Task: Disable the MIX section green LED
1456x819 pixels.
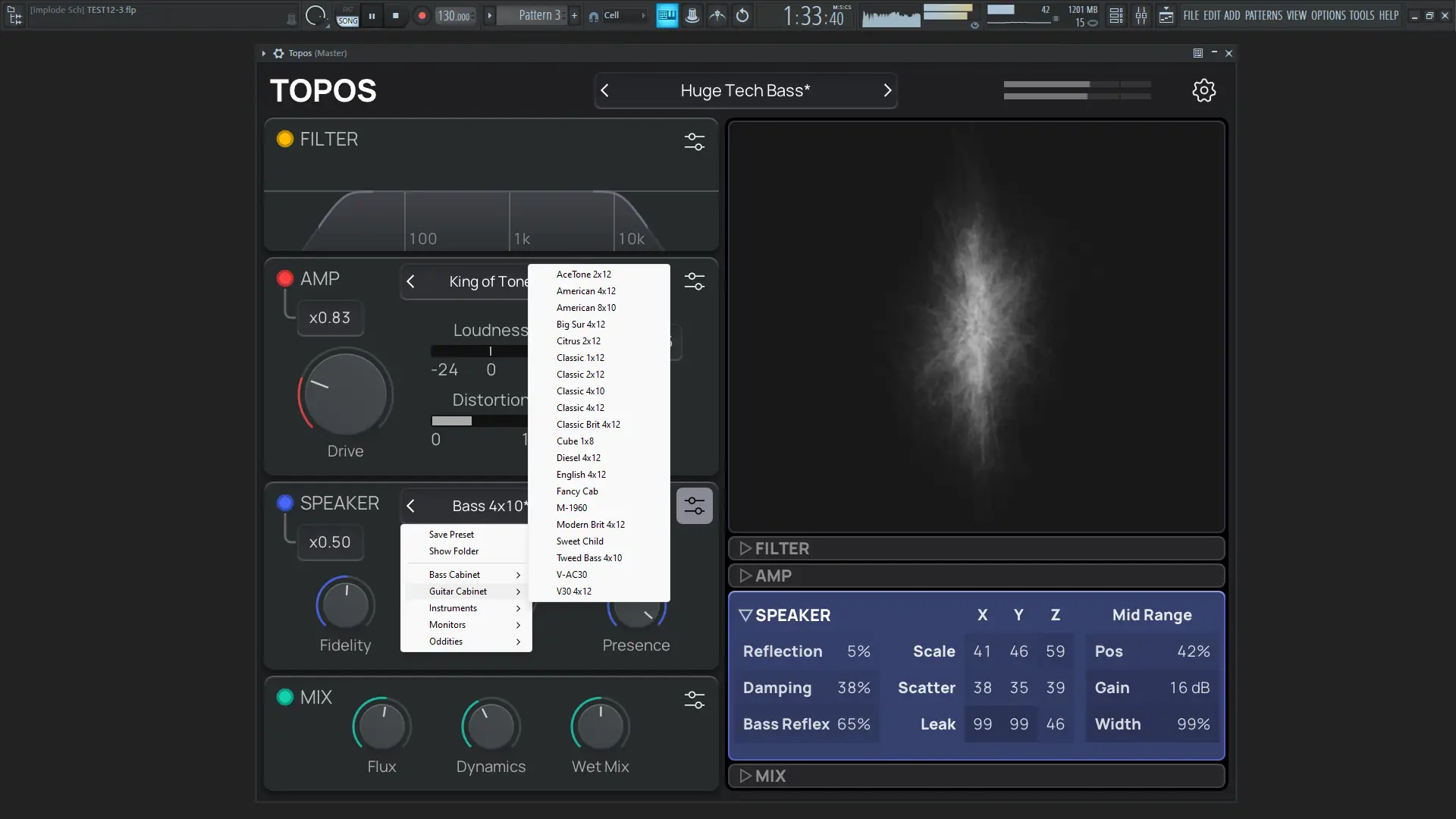Action: pos(285,697)
